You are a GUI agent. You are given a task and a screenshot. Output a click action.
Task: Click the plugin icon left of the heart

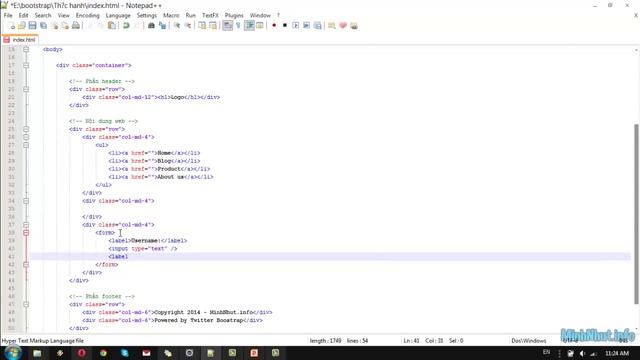332,26
